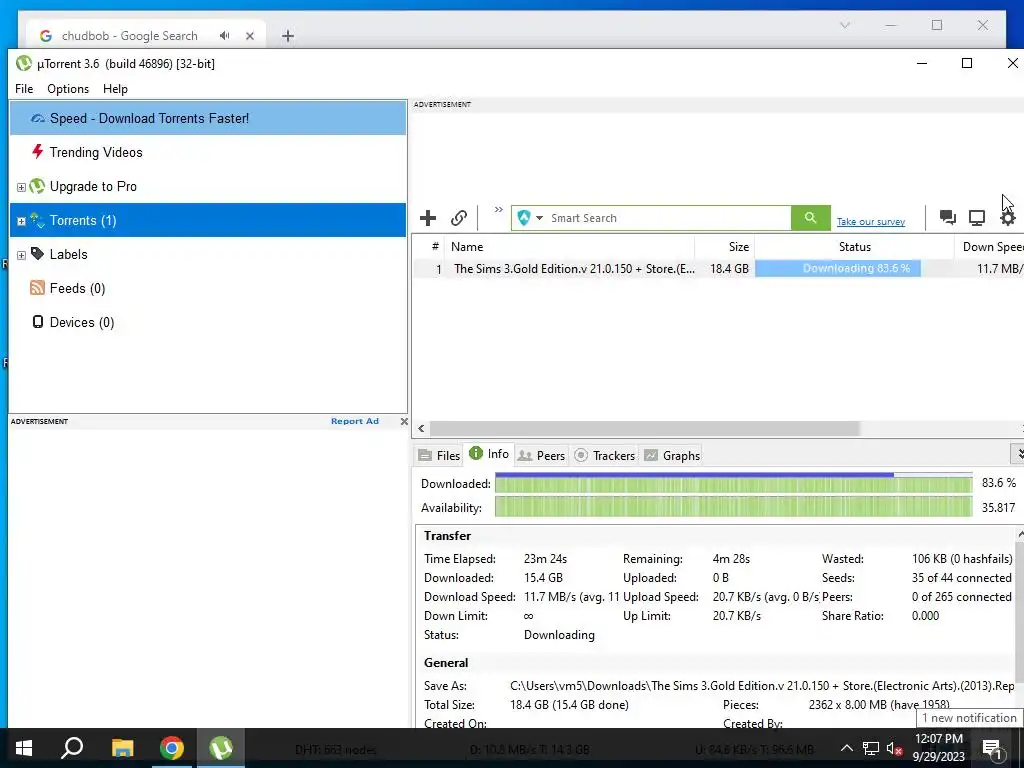Select The Sims 3 Gold Edition torrent row
Image resolution: width=1024 pixels, height=768 pixels.
718,268
